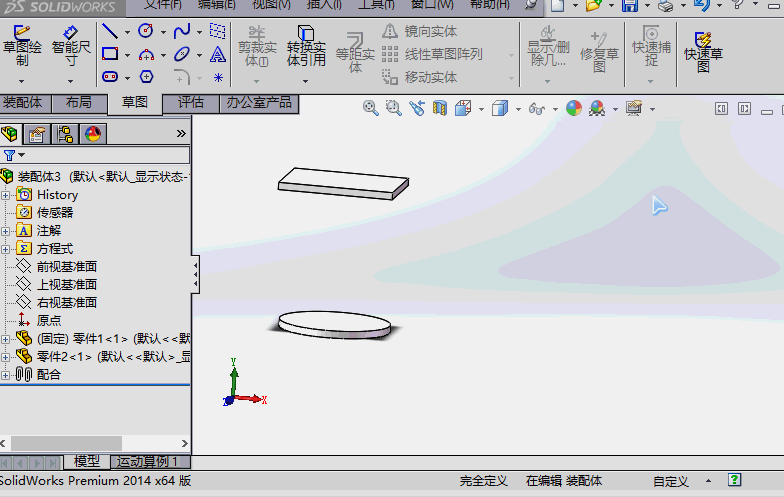Image resolution: width=784 pixels, height=497 pixels.
Task: Open the Display Style dropdown arrow
Action: [x=518, y=109]
